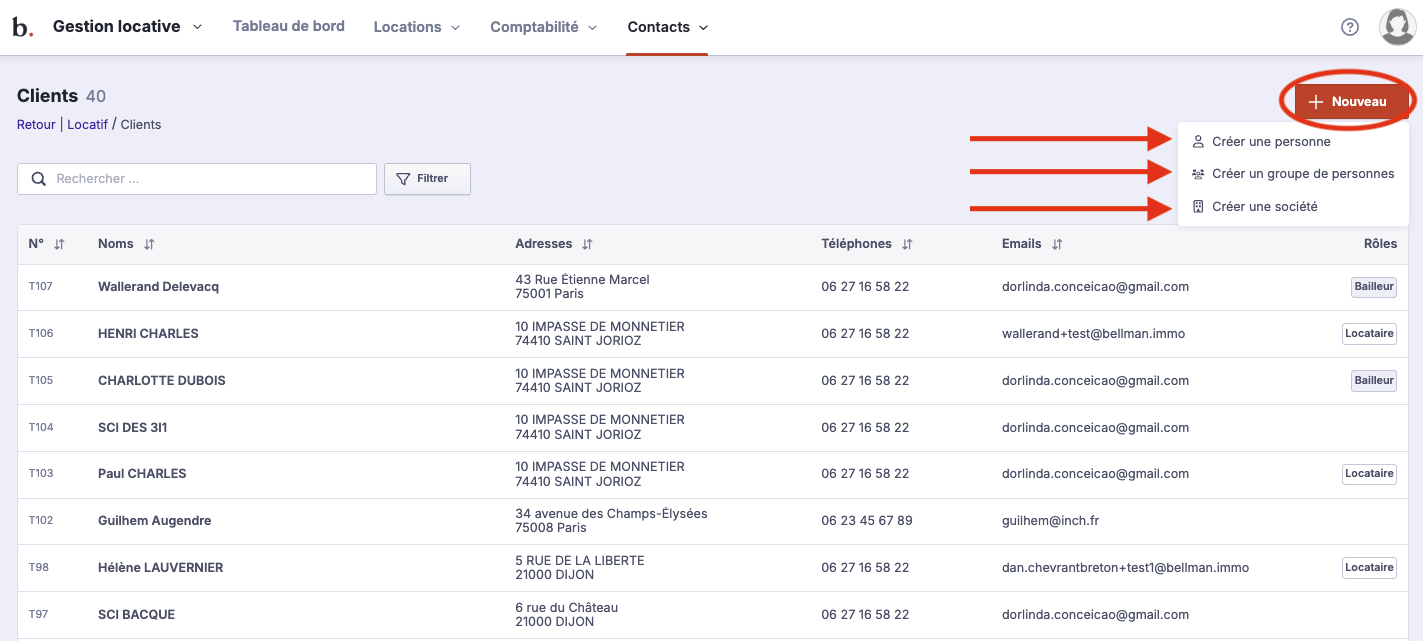Click the help question mark icon
Viewport: 1423px width, 641px height.
pyautogui.click(x=1349, y=27)
